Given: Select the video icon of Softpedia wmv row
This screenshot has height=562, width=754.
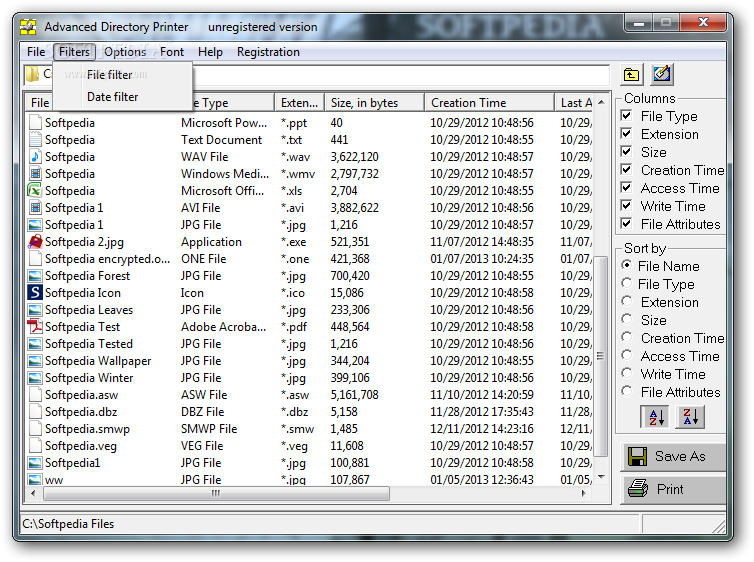Looking at the screenshot, I should 35,174.
